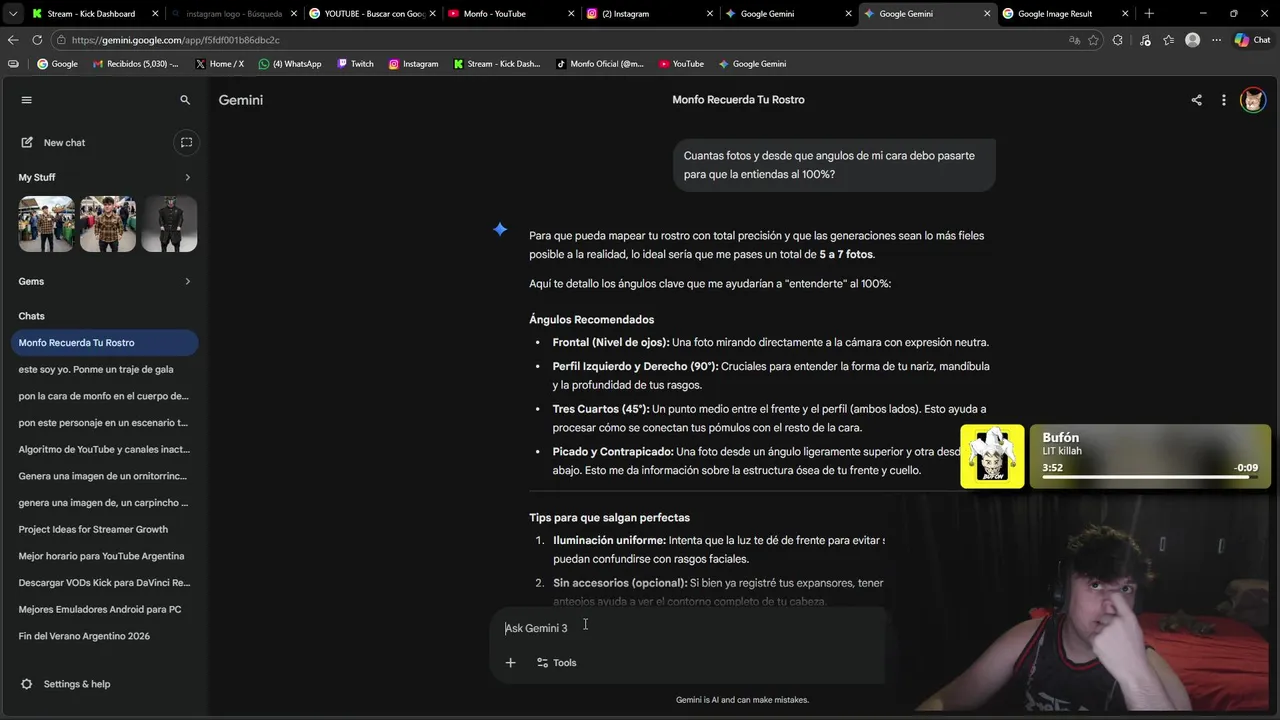Open the Home / X bookmark
This screenshot has height=720, width=1280.
(219, 64)
